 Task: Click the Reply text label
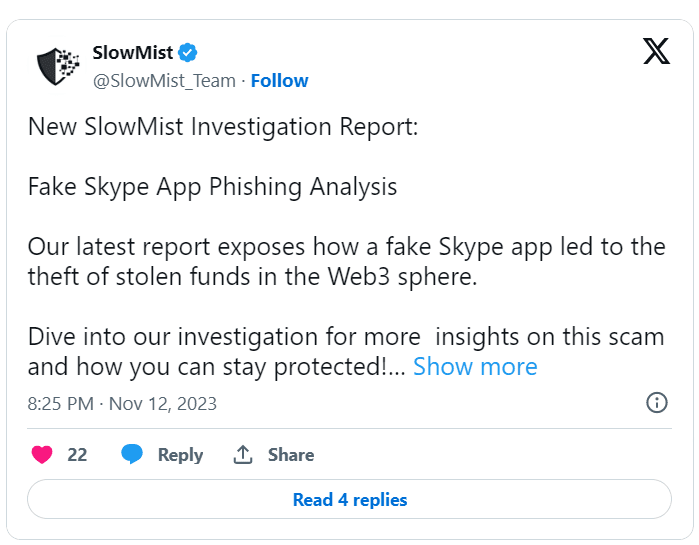180,455
